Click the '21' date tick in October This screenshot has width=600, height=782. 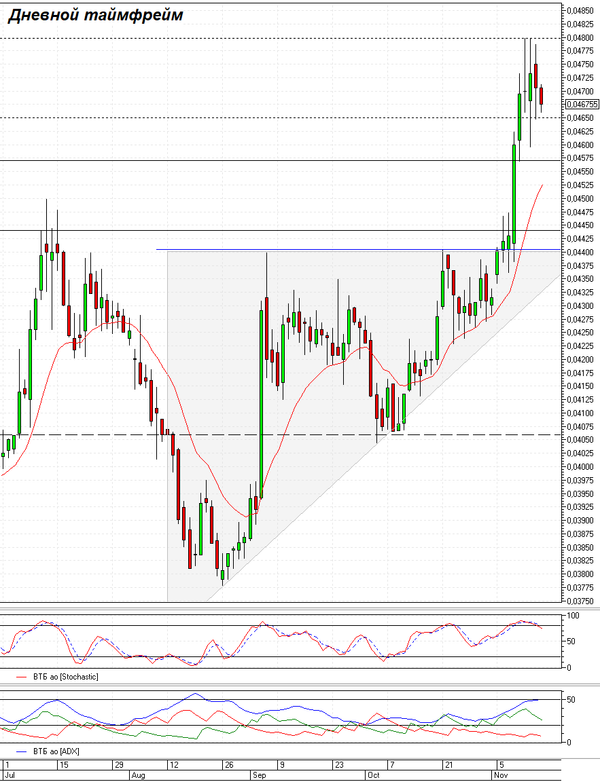pos(449,765)
